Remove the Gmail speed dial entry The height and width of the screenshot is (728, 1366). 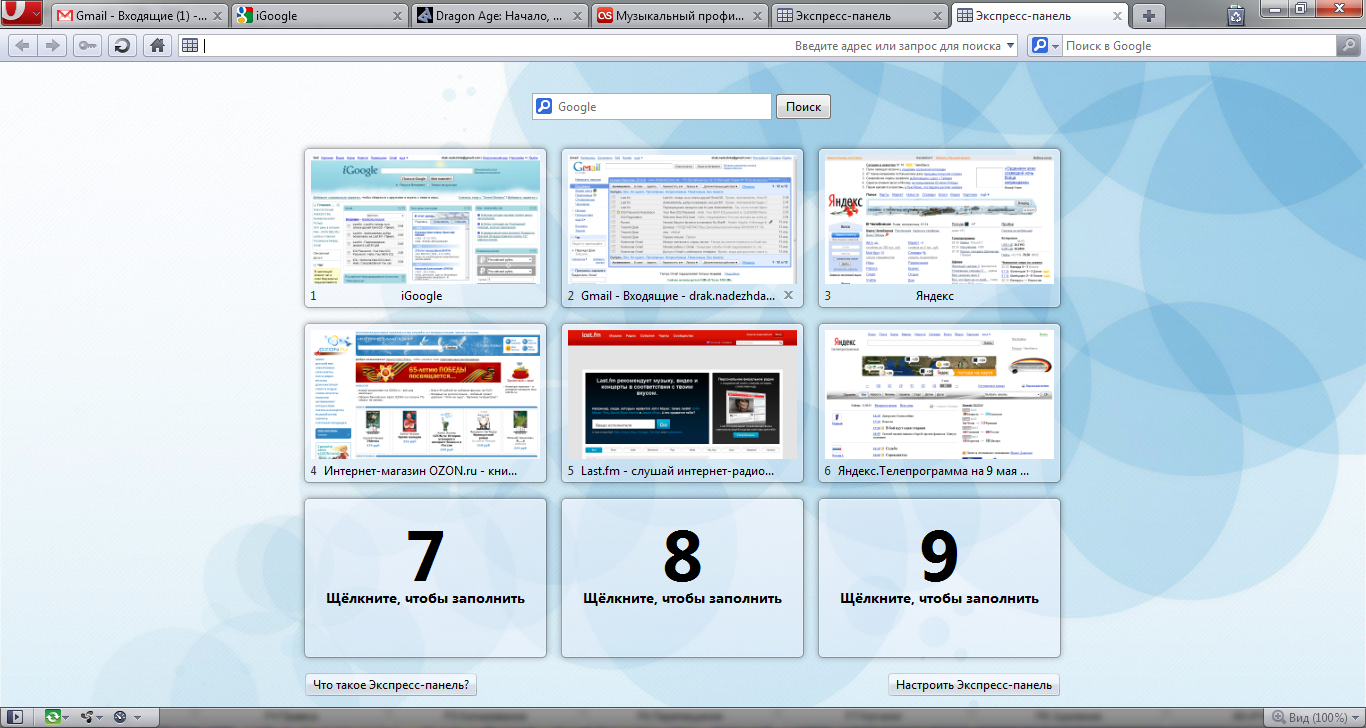point(788,296)
